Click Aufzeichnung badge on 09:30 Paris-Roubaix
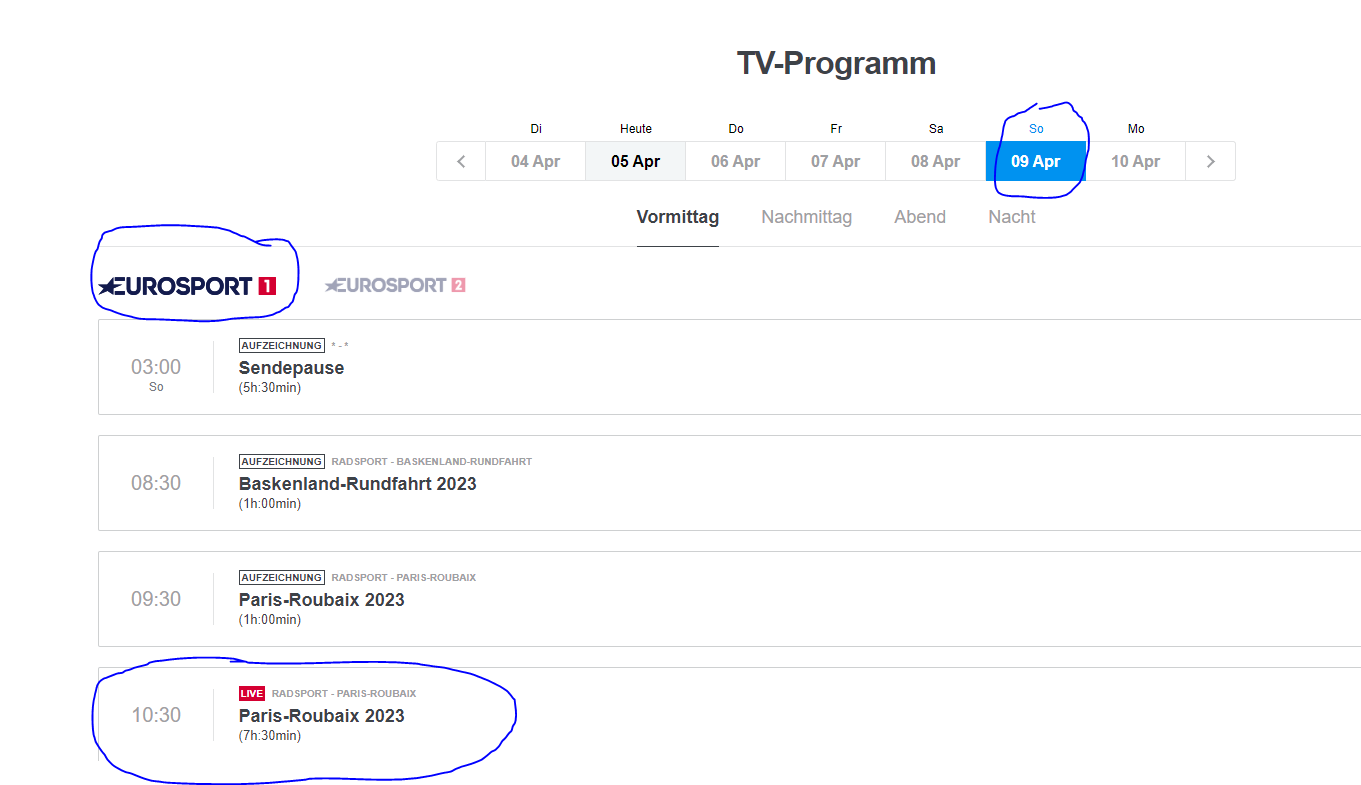 (281, 577)
